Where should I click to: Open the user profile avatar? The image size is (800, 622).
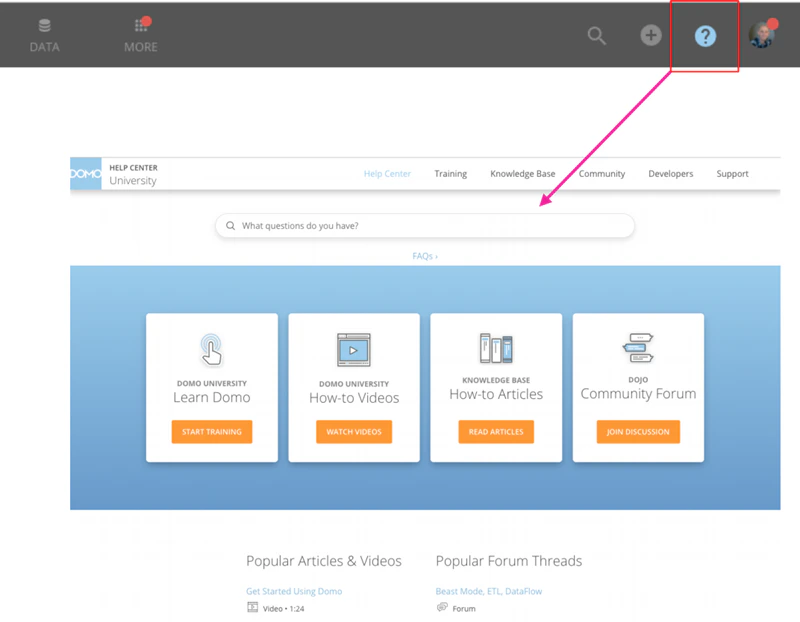pos(761,35)
